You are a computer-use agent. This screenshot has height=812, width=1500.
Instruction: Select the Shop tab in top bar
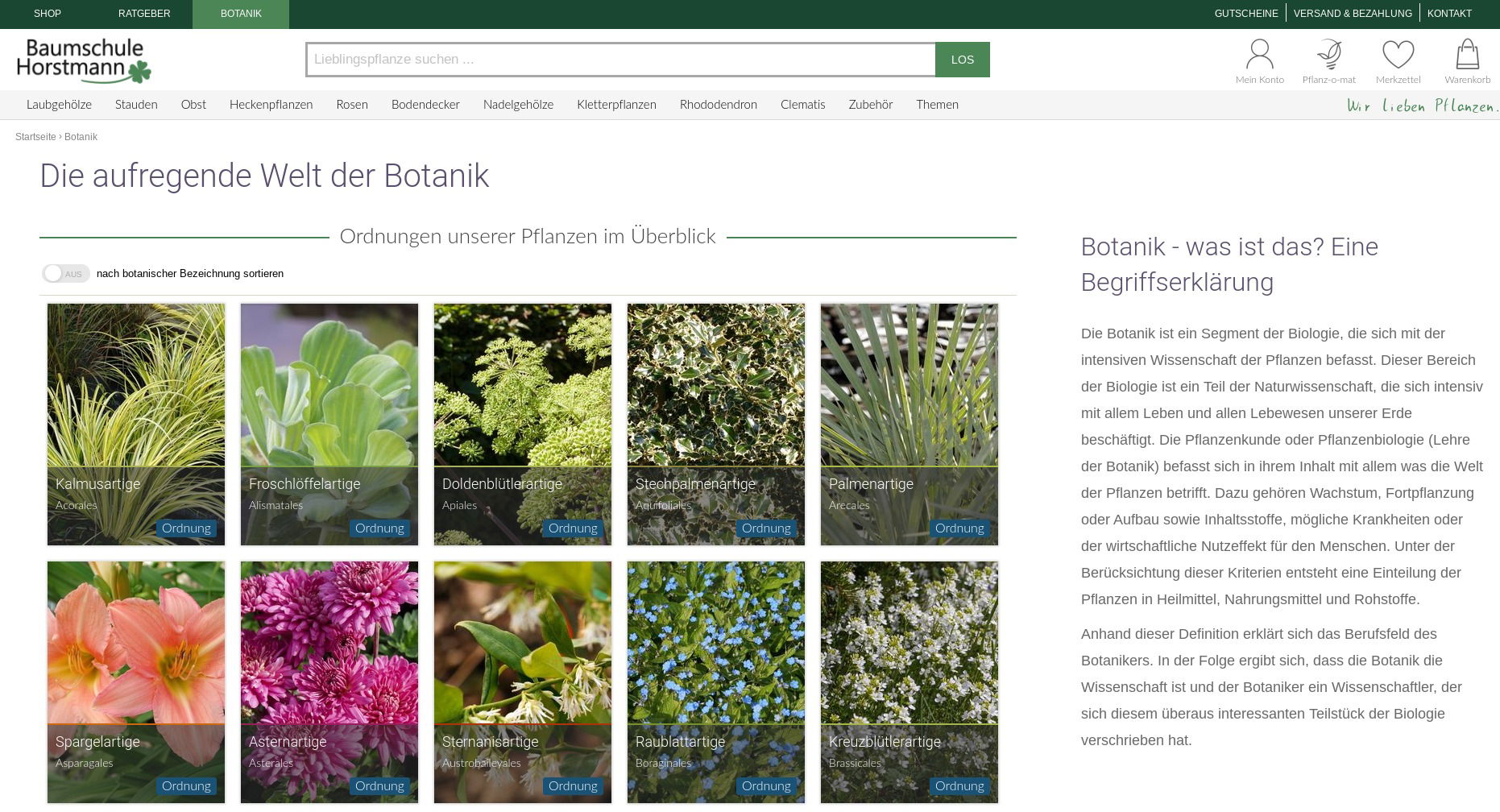pyautogui.click(x=48, y=14)
